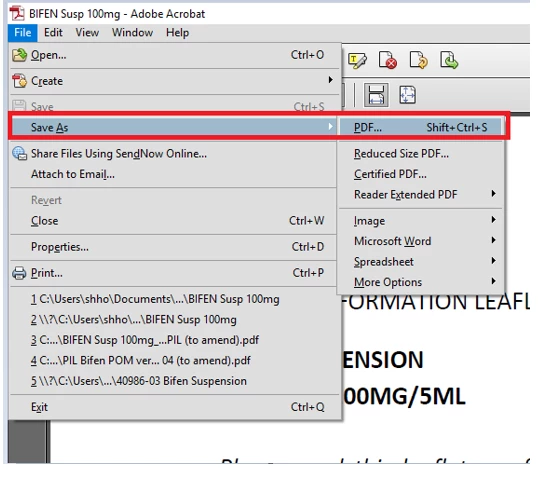
Task: Click the extract page icon with green arrow
Action: pos(449,60)
